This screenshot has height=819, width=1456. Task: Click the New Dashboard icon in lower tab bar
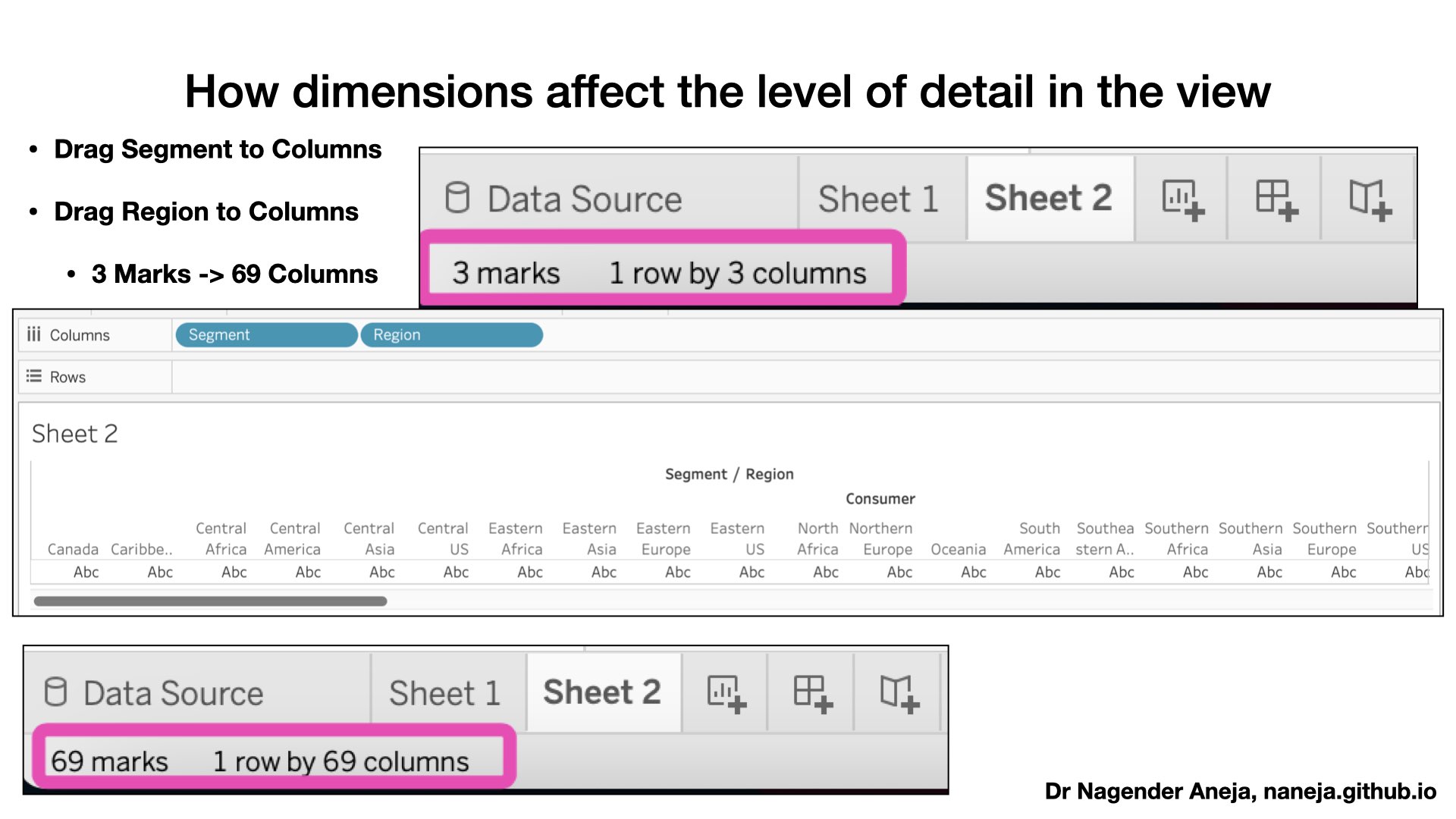(x=813, y=694)
